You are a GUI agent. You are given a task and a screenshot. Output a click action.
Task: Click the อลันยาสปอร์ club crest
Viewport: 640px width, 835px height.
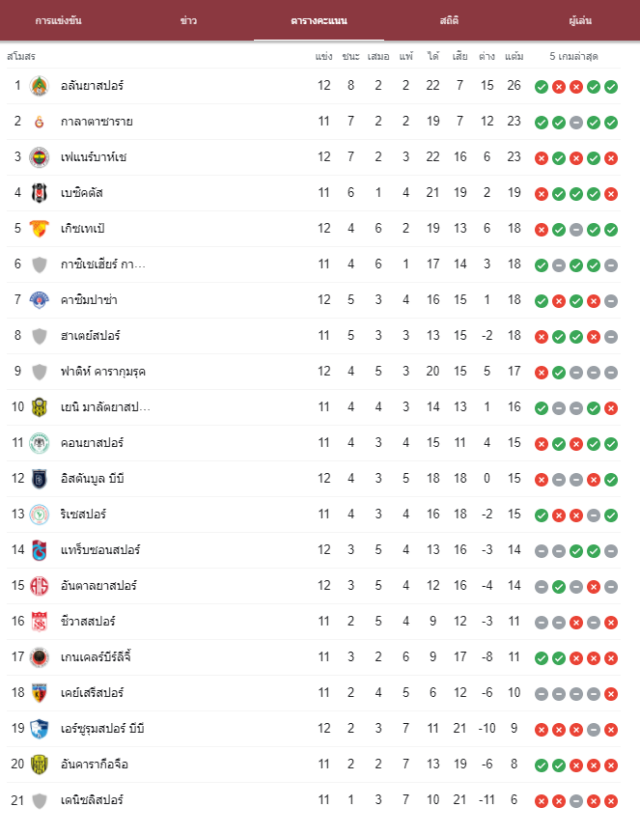tap(39, 86)
